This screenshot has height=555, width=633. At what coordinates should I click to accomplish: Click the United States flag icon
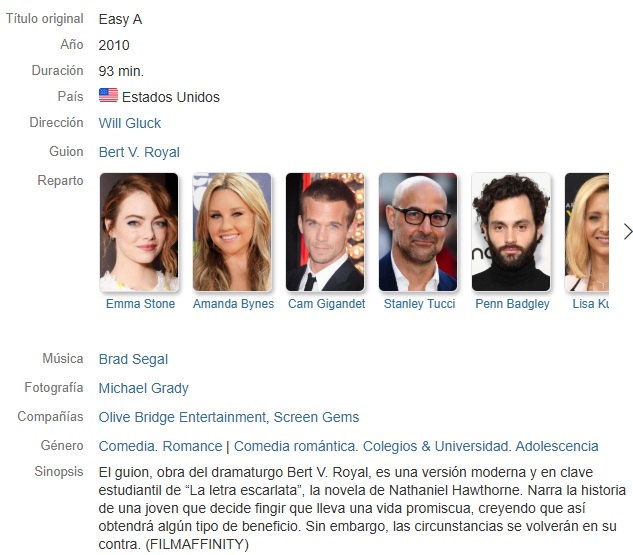click(108, 96)
